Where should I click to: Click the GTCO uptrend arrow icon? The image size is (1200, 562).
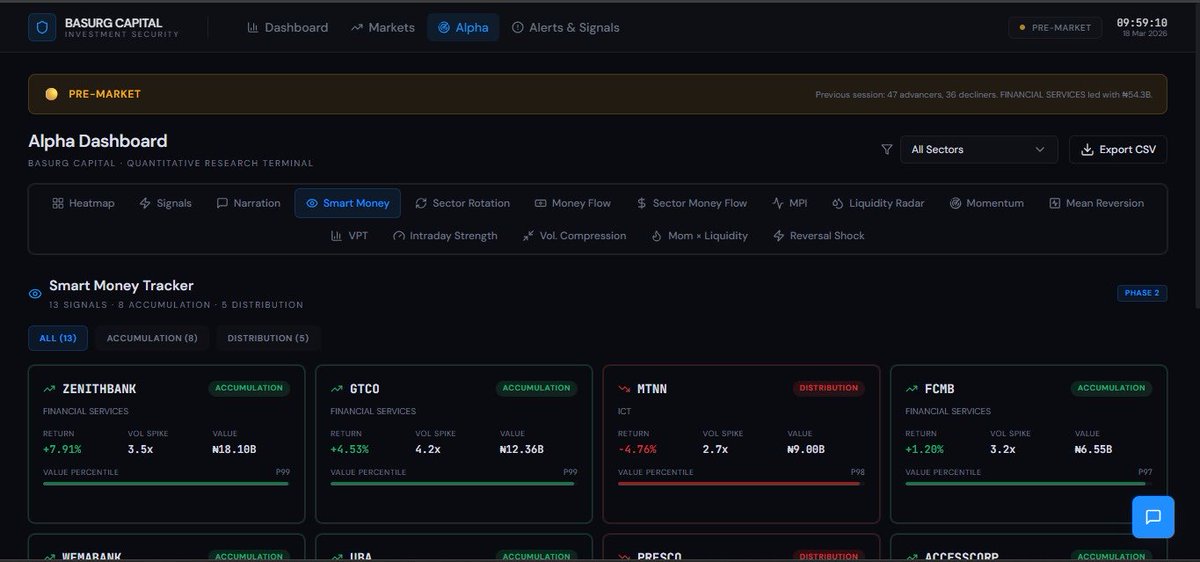(x=337, y=388)
